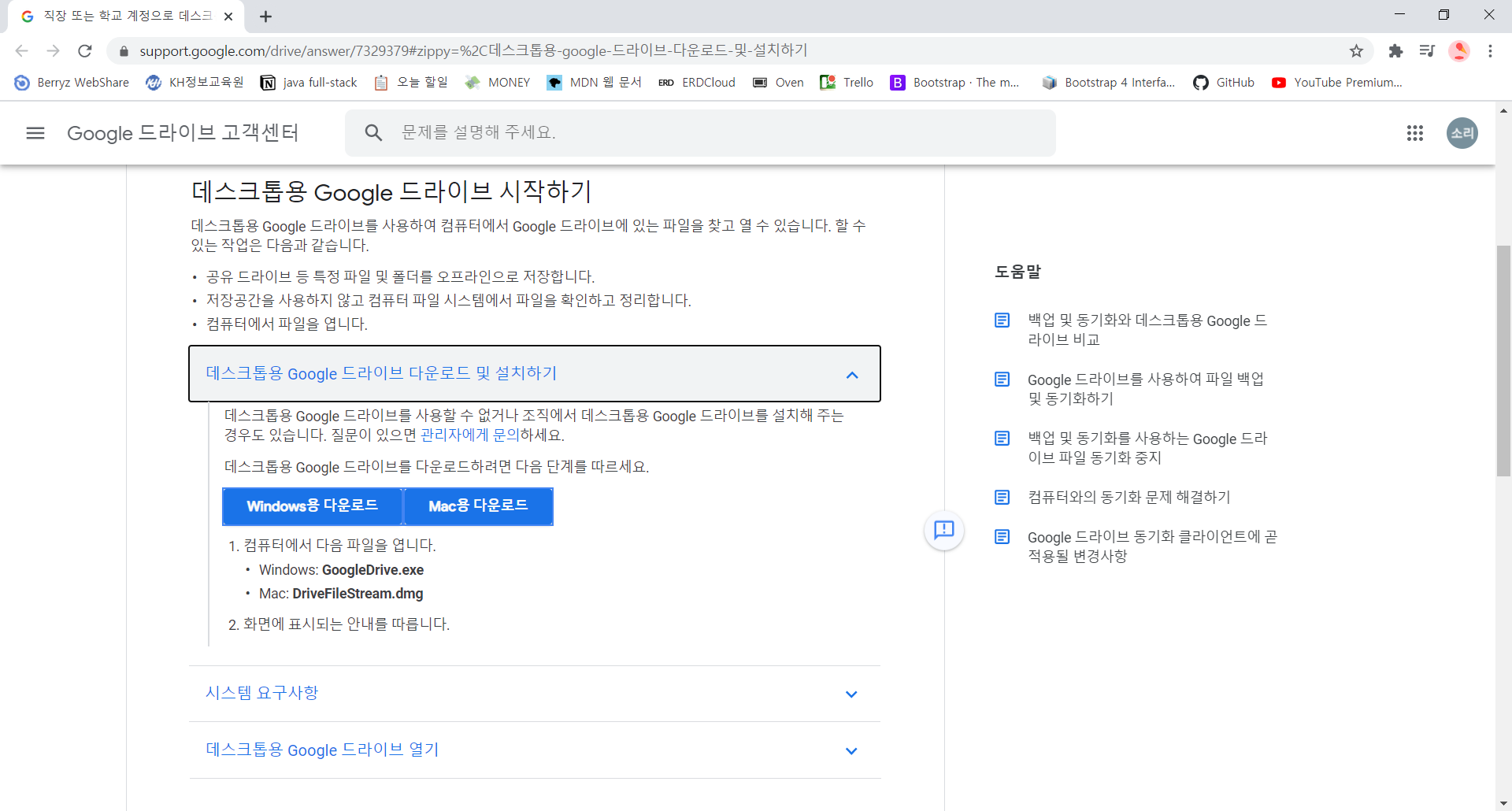The height and width of the screenshot is (811, 1512).
Task: Open 백업 및 동기화를 사용하는 Google 드라이브 파일 동기화 중지 article
Action: (1147, 448)
